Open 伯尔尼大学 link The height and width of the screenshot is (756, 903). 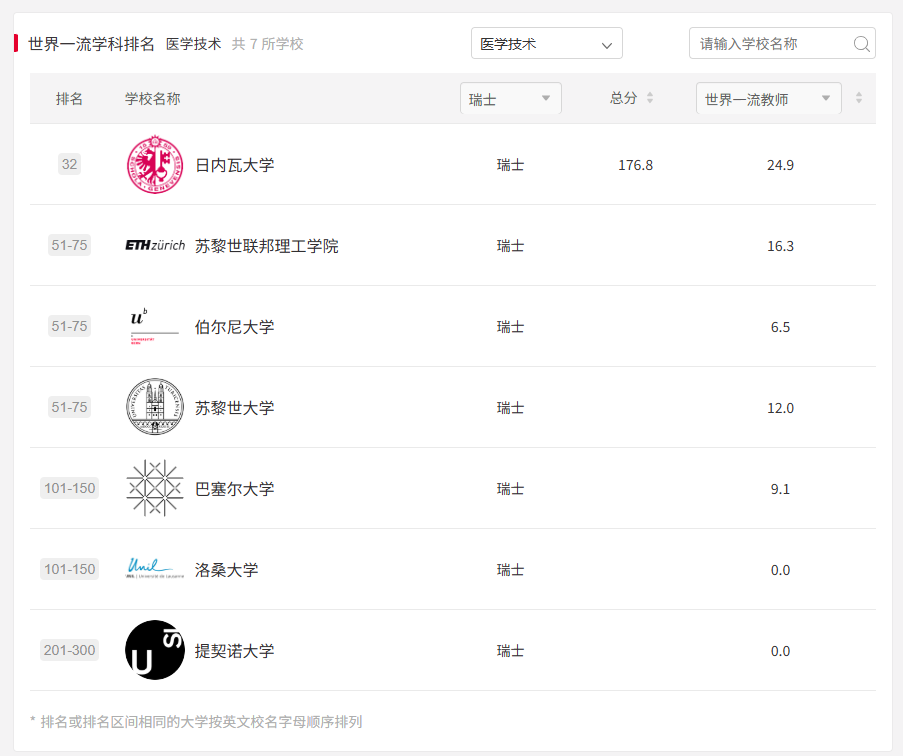coord(234,327)
